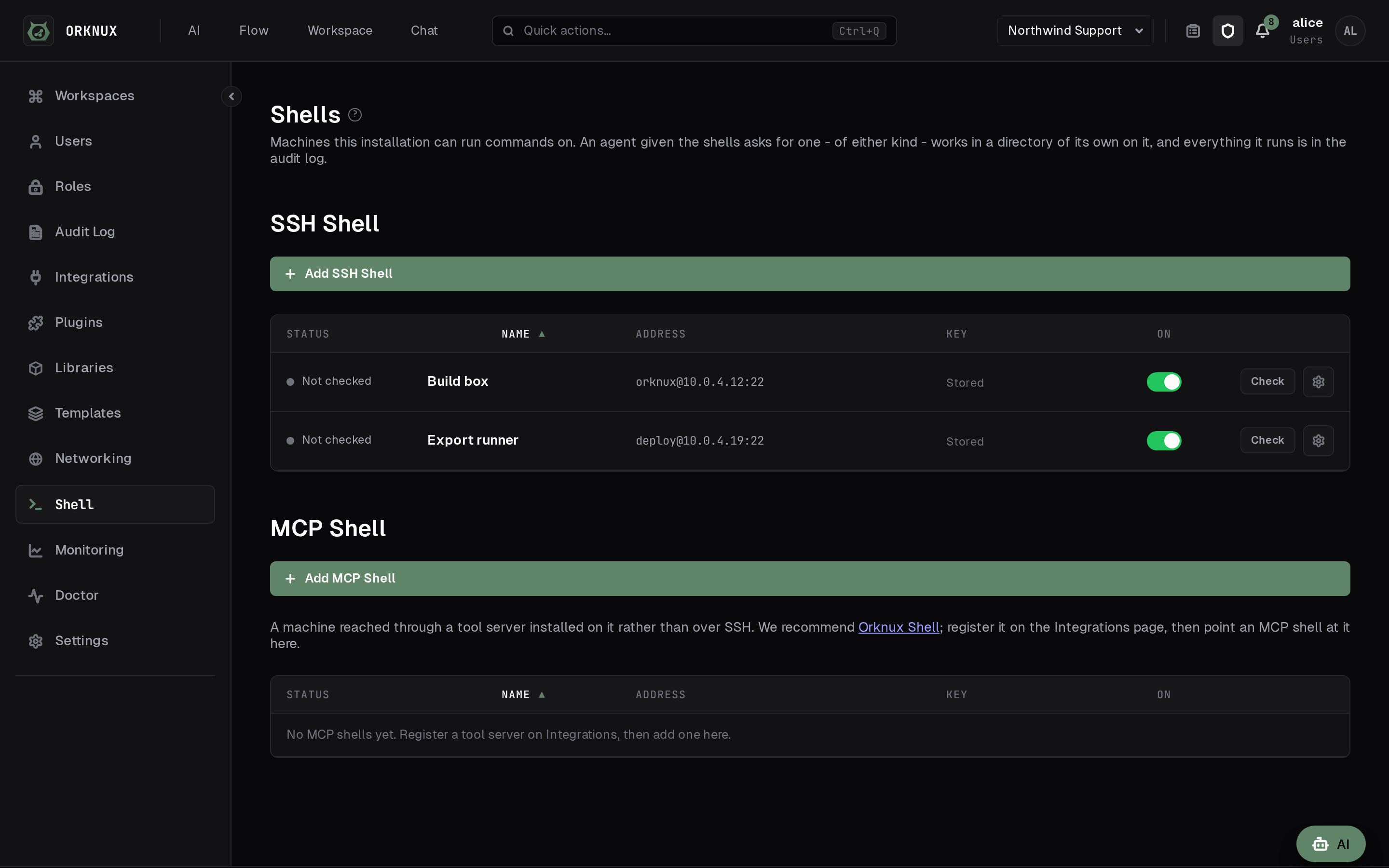
Task: Switch to the AI top tab
Action: click(x=194, y=31)
